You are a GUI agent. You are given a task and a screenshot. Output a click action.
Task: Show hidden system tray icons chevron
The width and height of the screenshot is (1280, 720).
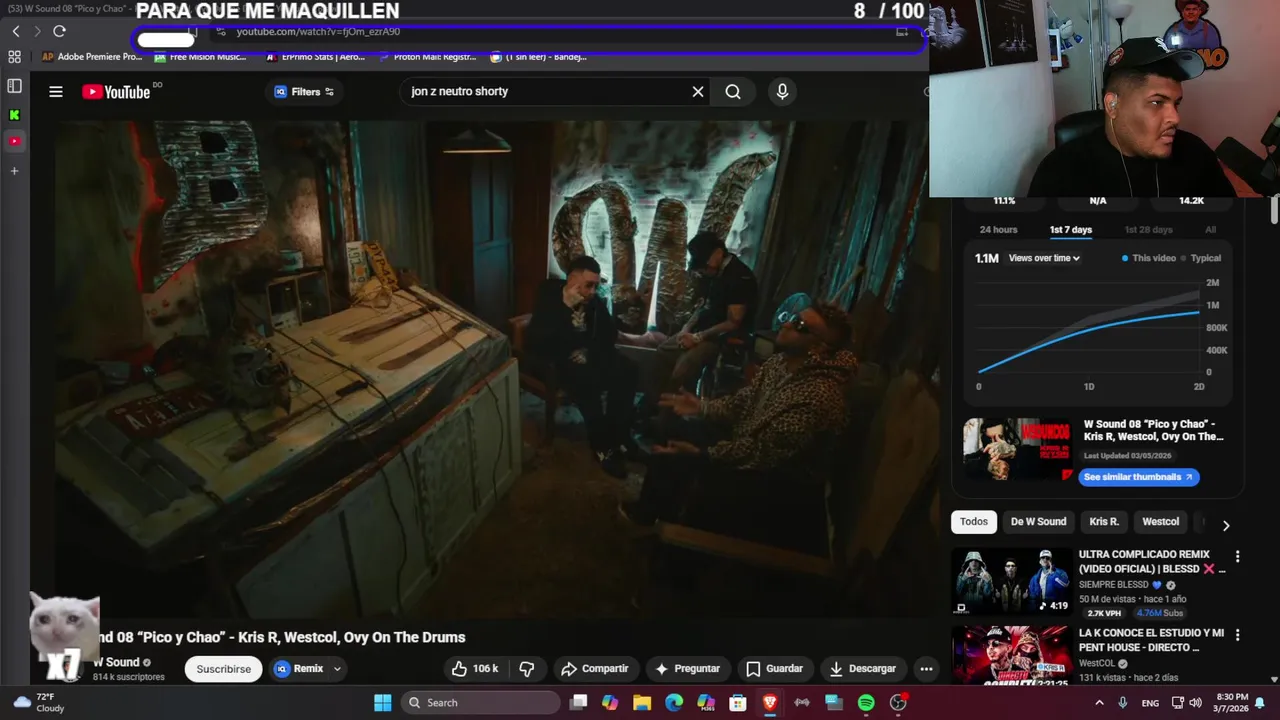pyautogui.click(x=1099, y=703)
